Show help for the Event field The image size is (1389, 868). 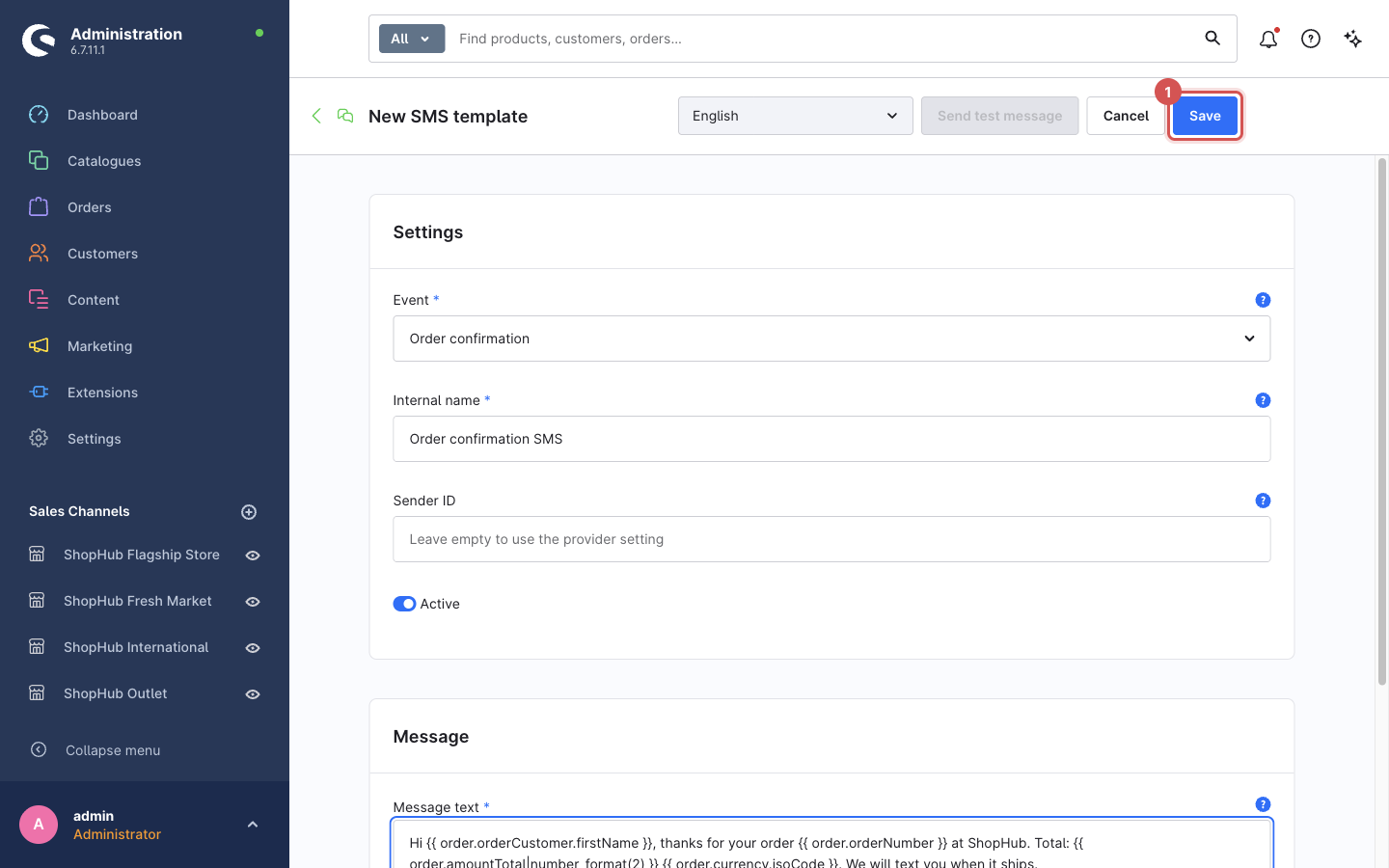tap(1263, 300)
